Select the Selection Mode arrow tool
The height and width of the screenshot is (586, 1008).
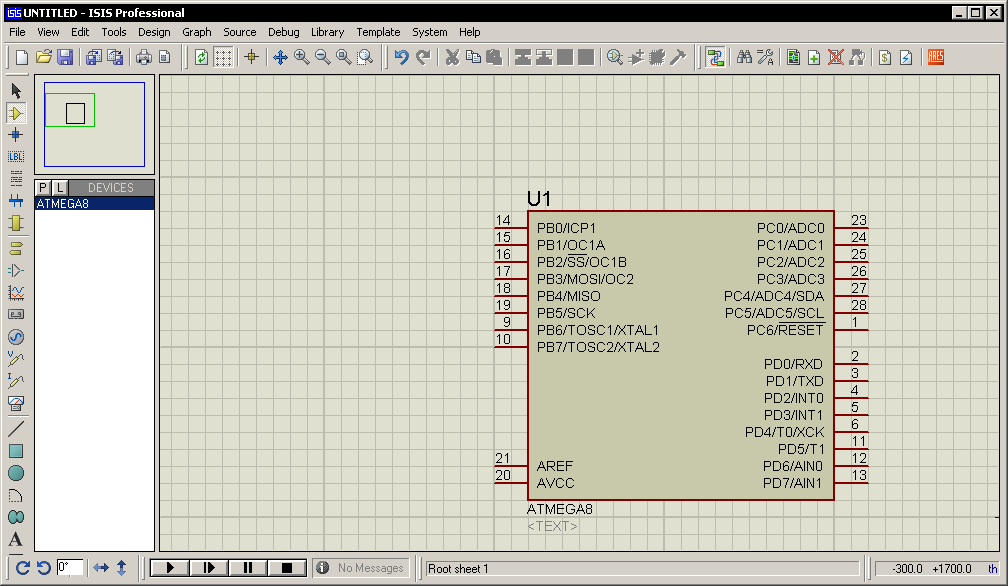coord(16,91)
